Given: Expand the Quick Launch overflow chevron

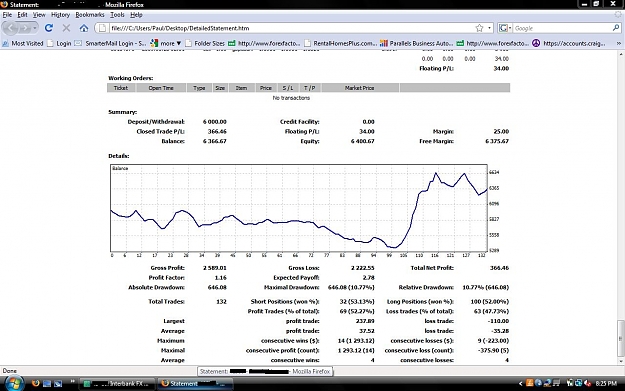Looking at the screenshot, I should (73, 382).
